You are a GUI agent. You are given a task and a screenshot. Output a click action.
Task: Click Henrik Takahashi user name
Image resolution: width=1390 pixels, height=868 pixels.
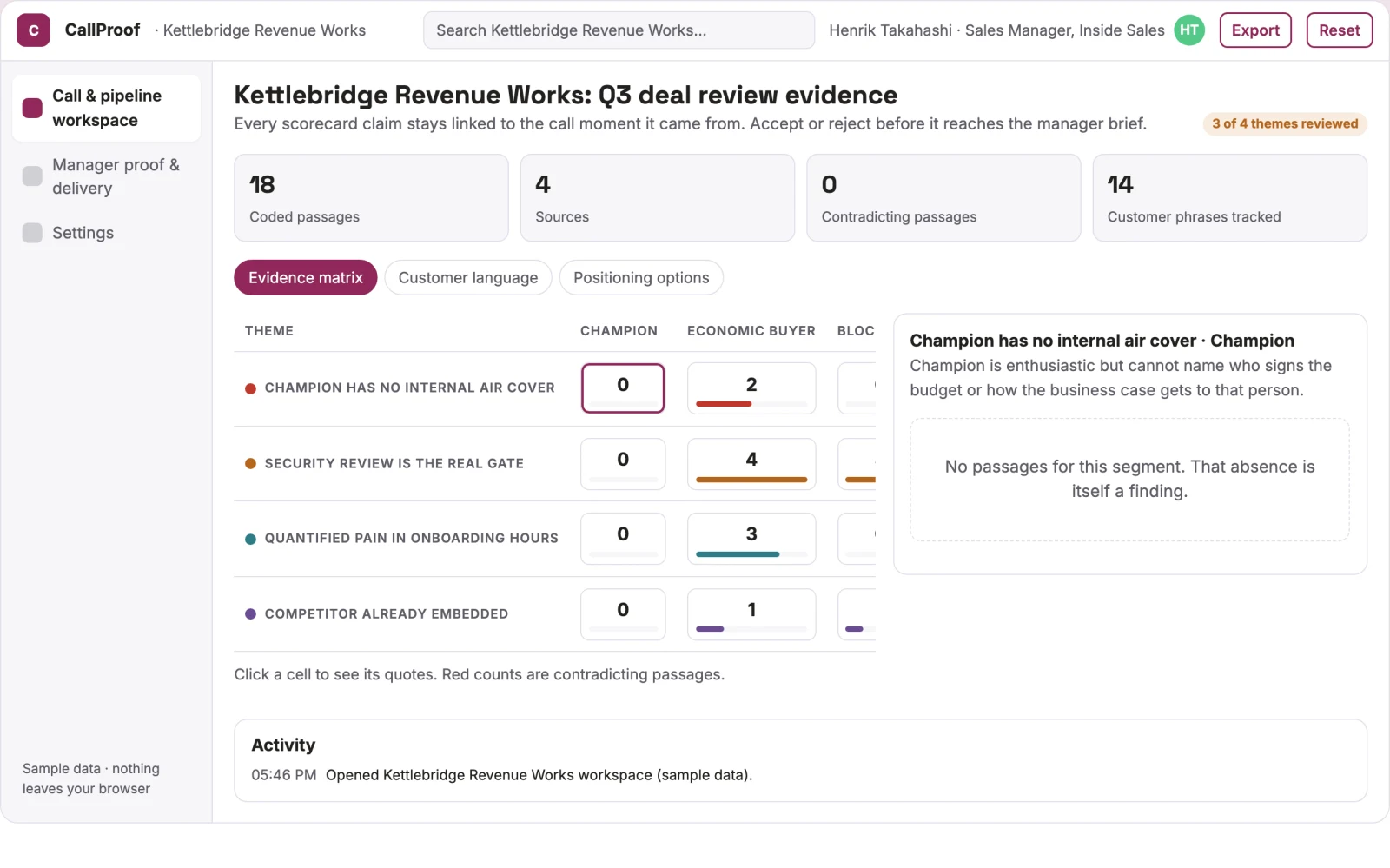pos(890,30)
